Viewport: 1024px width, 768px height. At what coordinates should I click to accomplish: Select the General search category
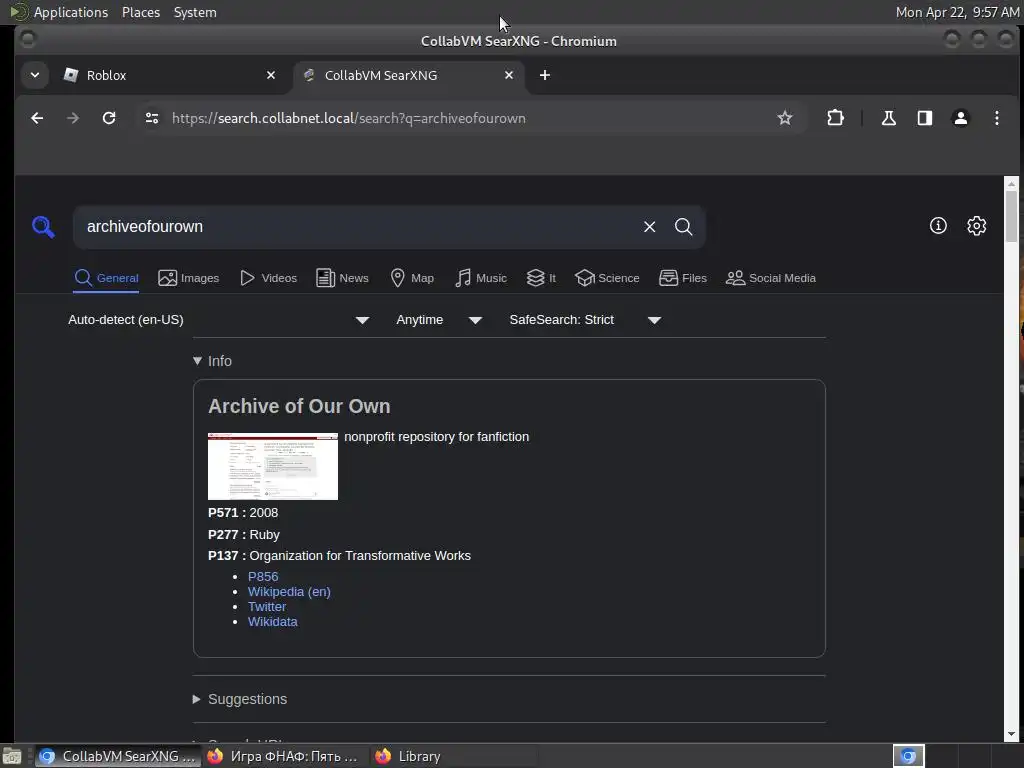106,278
